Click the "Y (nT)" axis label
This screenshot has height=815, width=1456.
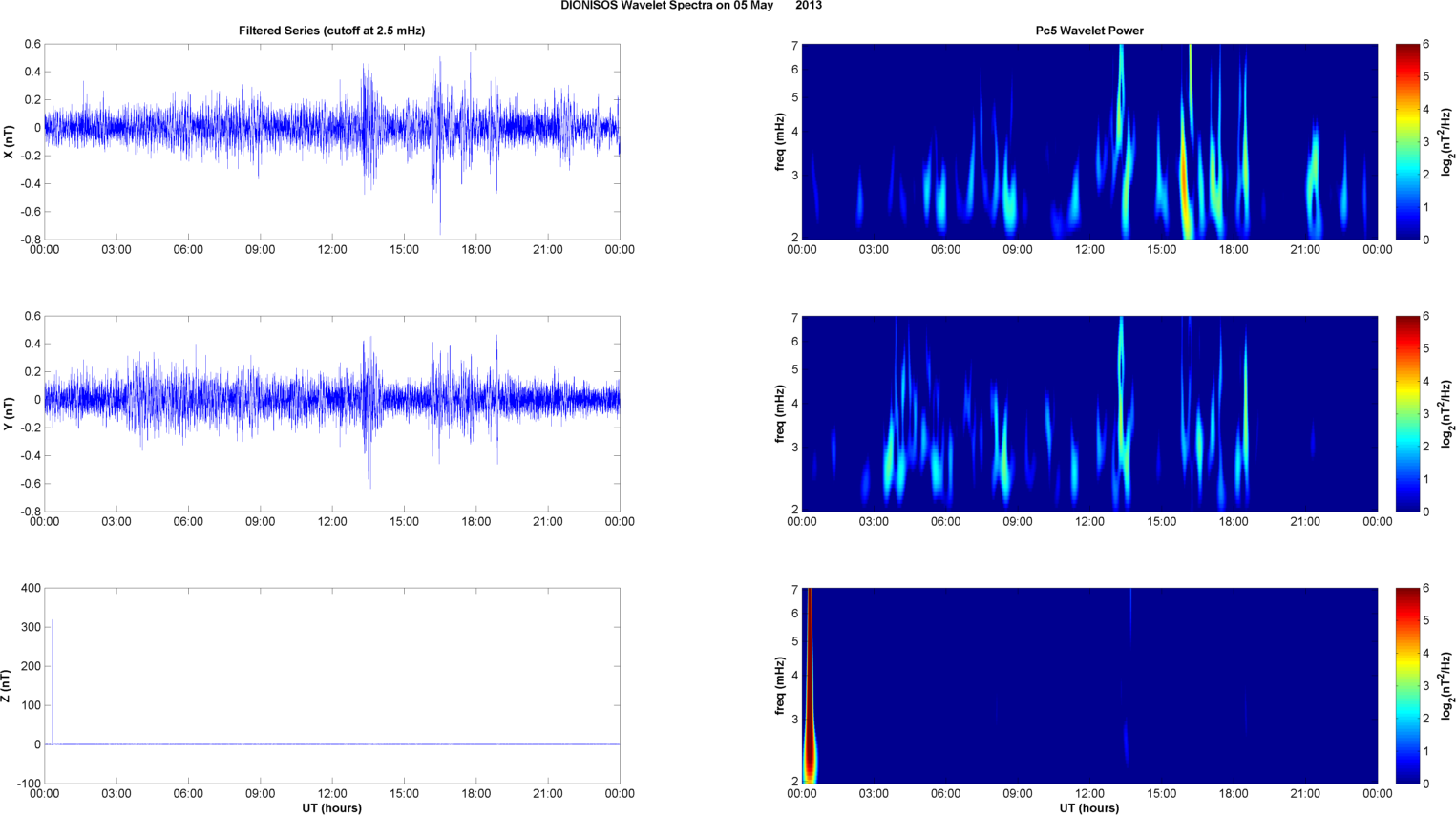[9, 413]
